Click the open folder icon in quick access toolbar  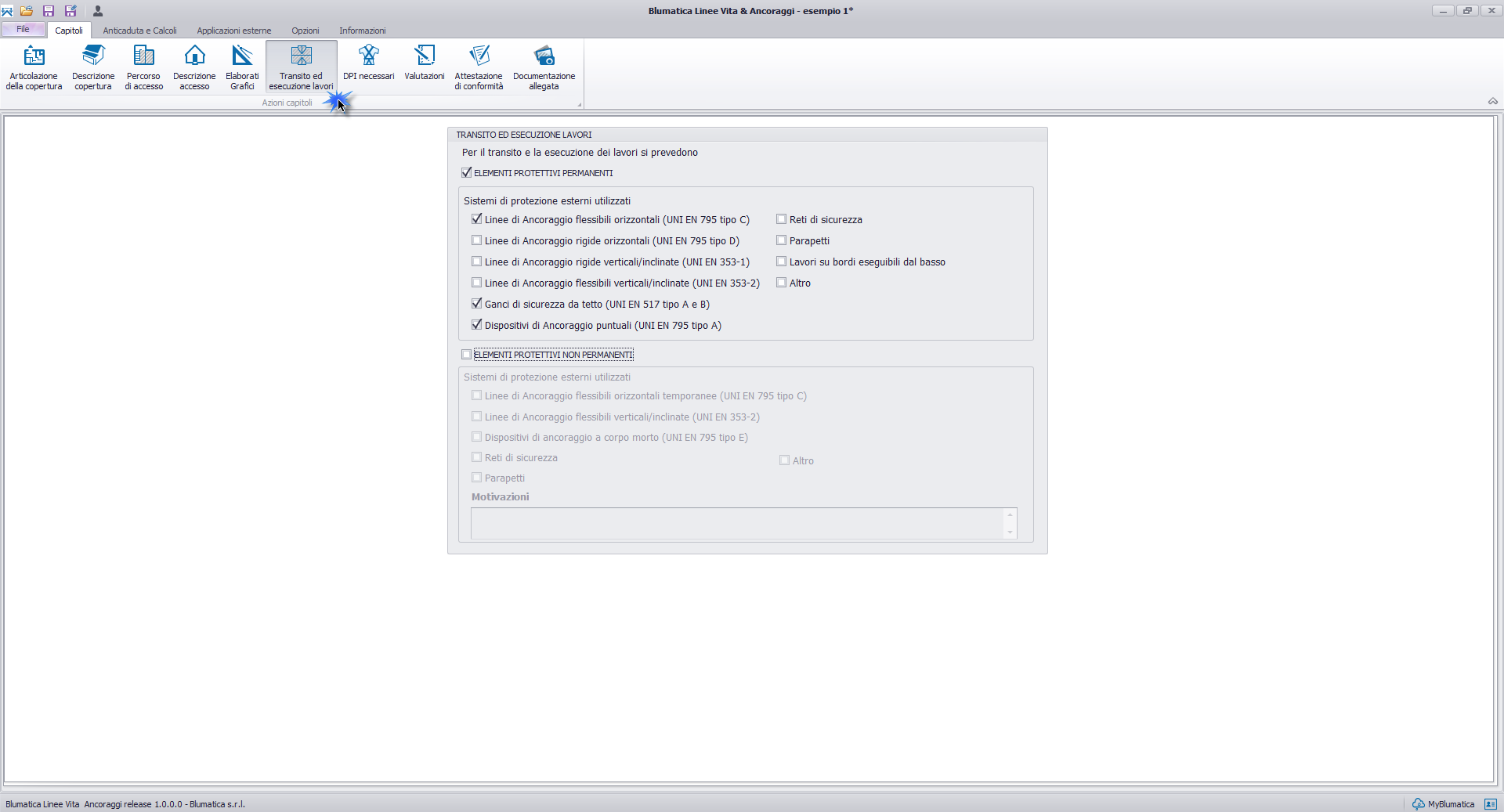point(27,11)
